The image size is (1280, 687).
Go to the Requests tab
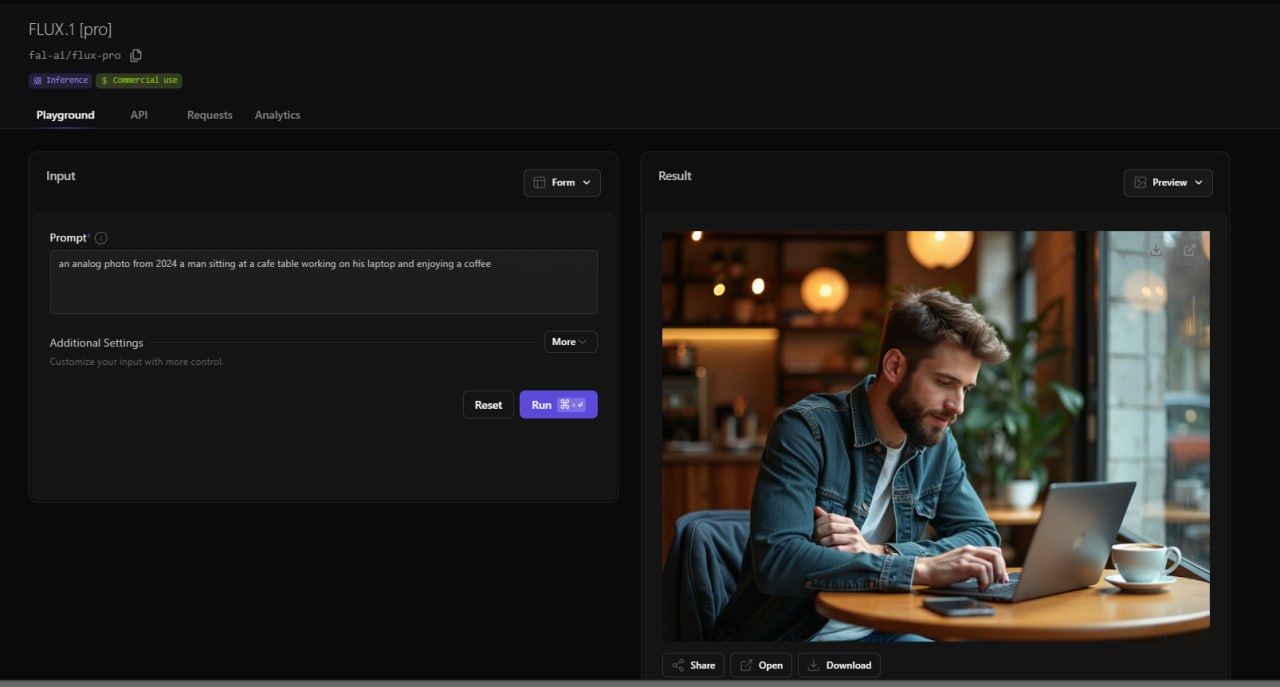[x=209, y=115]
